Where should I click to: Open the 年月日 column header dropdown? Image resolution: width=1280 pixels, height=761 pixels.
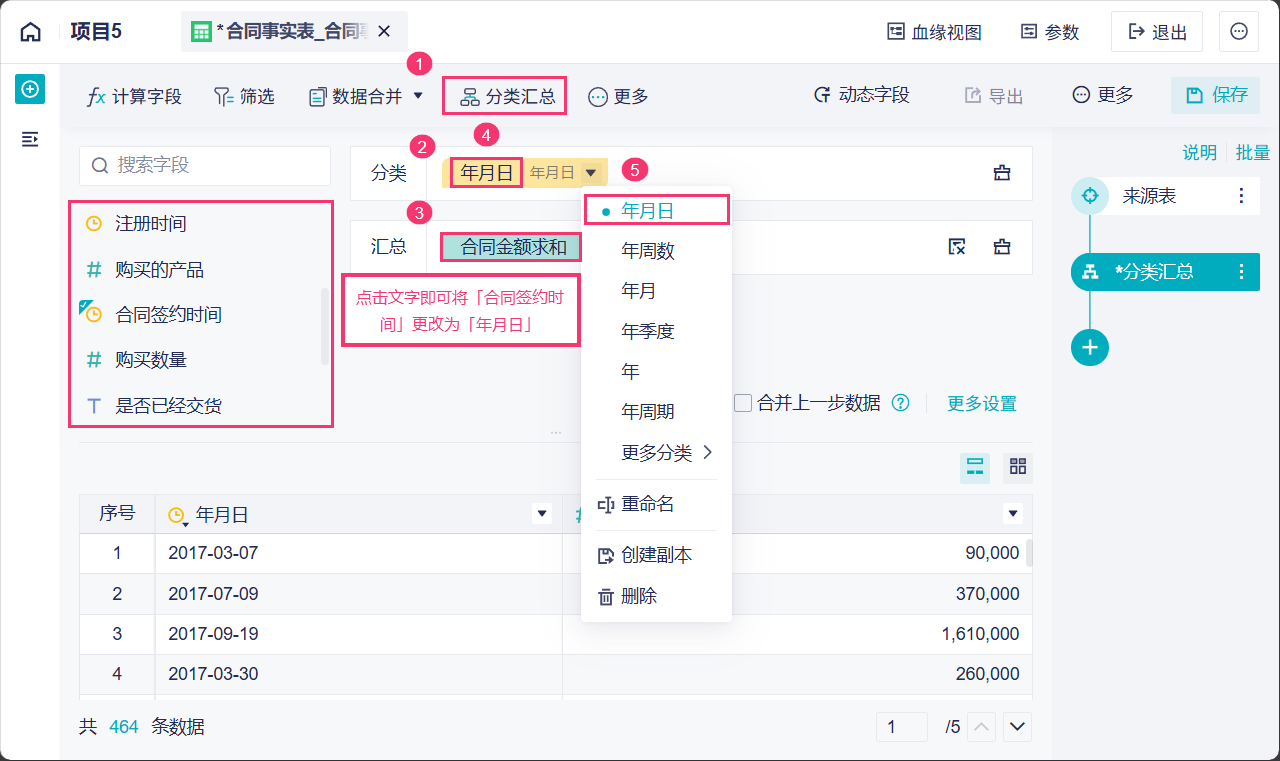coord(542,514)
